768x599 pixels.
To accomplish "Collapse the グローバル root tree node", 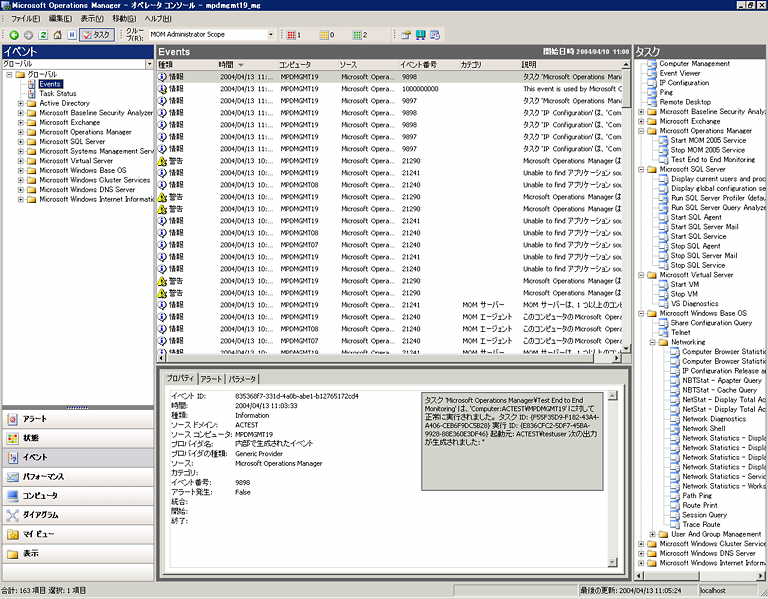I will pos(9,75).
